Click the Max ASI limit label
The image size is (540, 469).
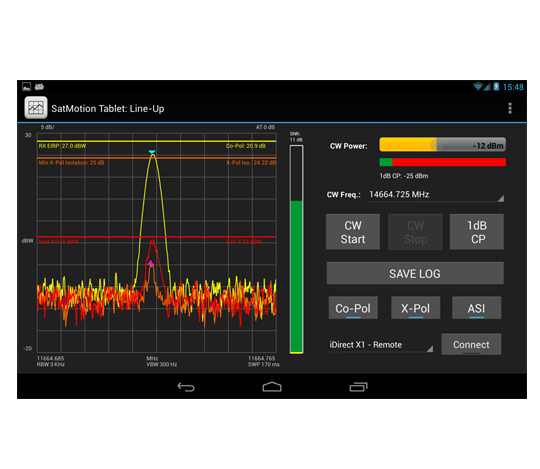pyautogui.click(x=59, y=241)
